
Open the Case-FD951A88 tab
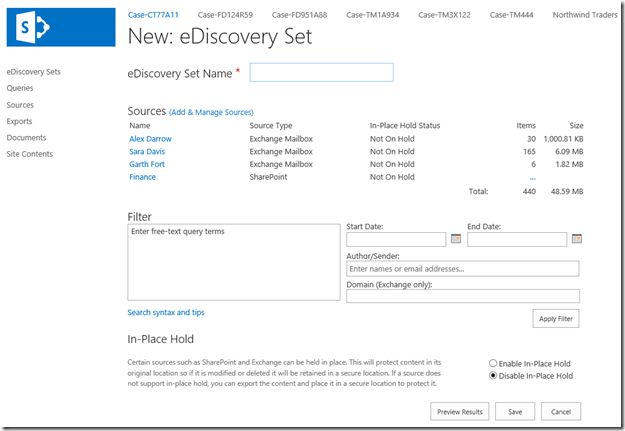pyautogui.click(x=299, y=15)
